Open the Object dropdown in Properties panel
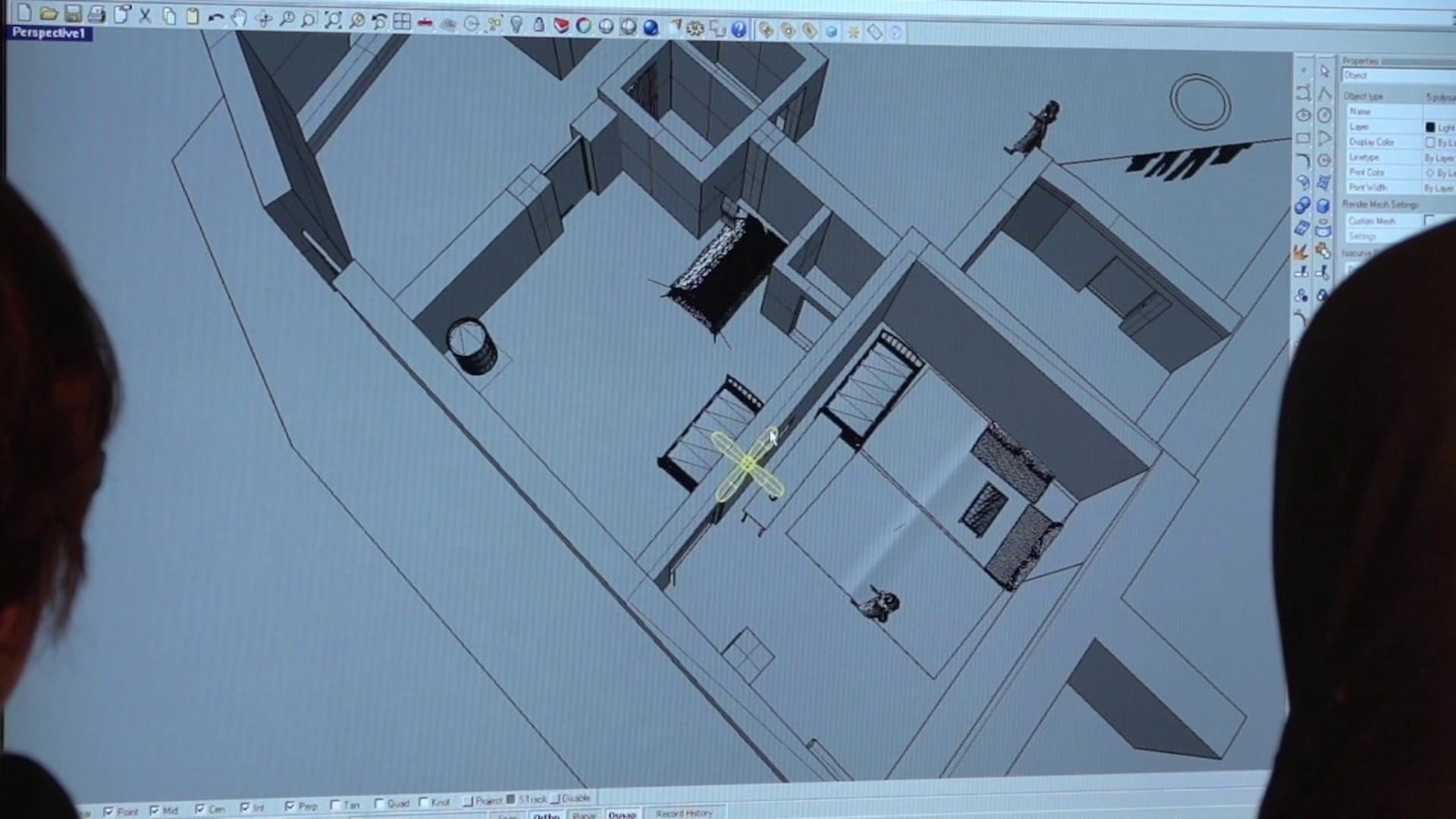 point(1398,76)
